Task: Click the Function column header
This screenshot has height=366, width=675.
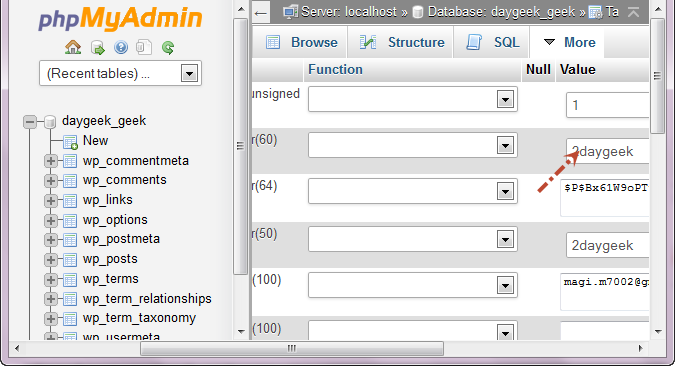Action: [335, 69]
